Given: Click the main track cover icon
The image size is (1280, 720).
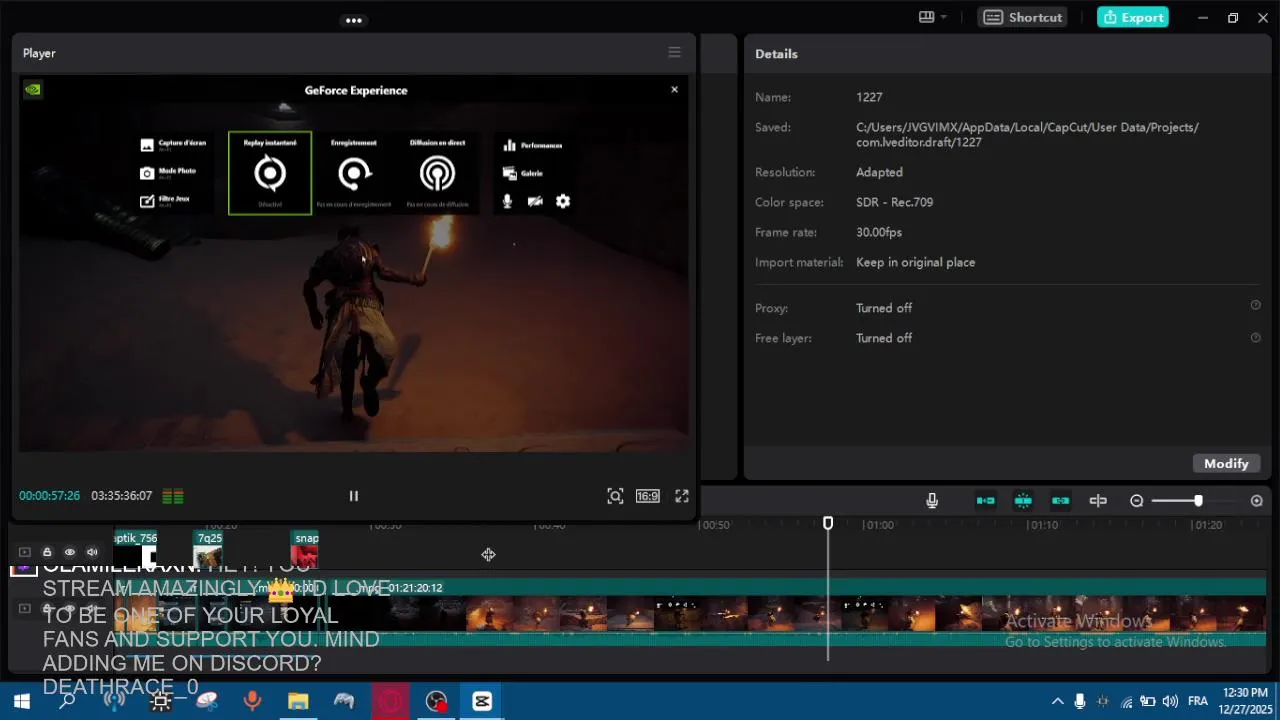Looking at the screenshot, I should pos(25,608).
